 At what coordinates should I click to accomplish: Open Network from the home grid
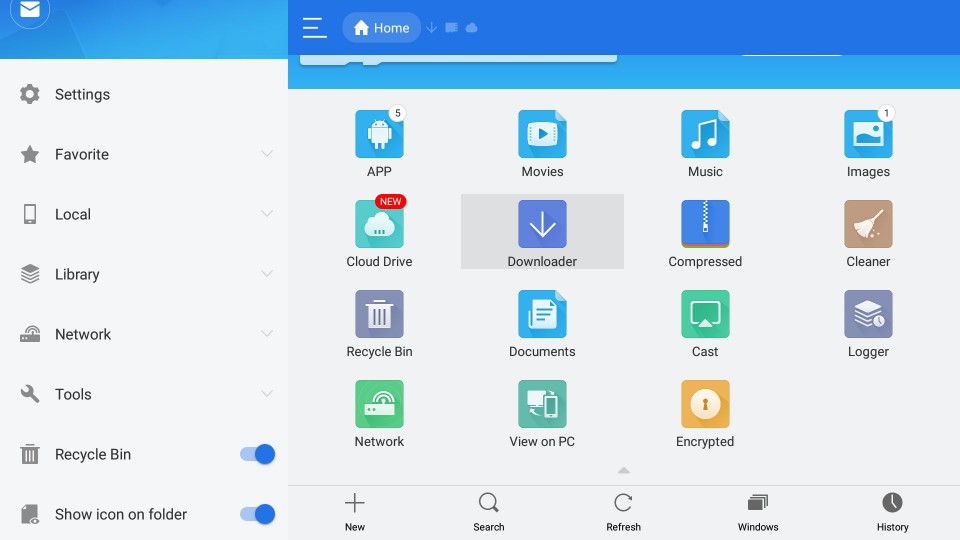point(379,404)
